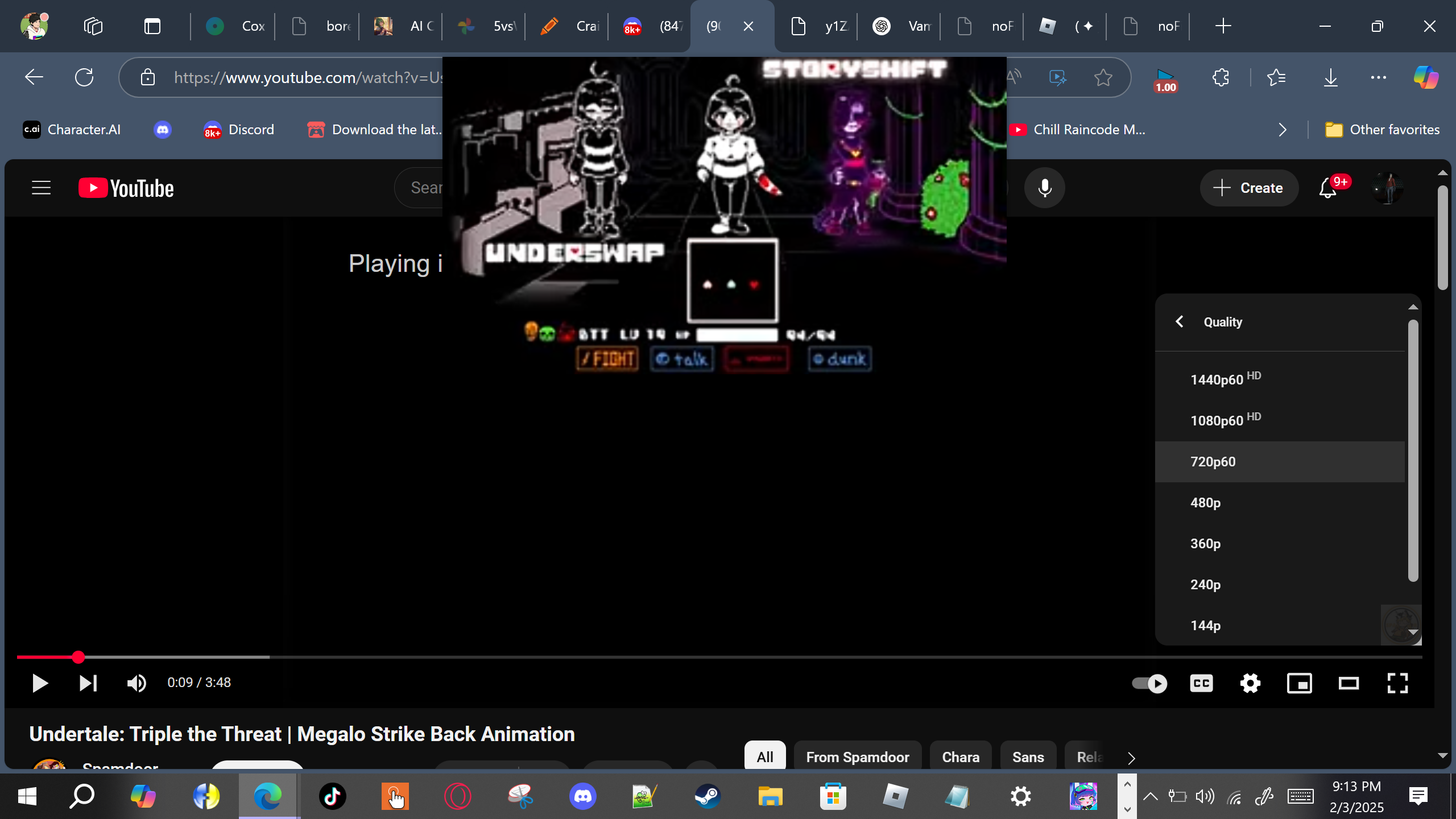Open YouTube account avatar menu

(1387, 188)
